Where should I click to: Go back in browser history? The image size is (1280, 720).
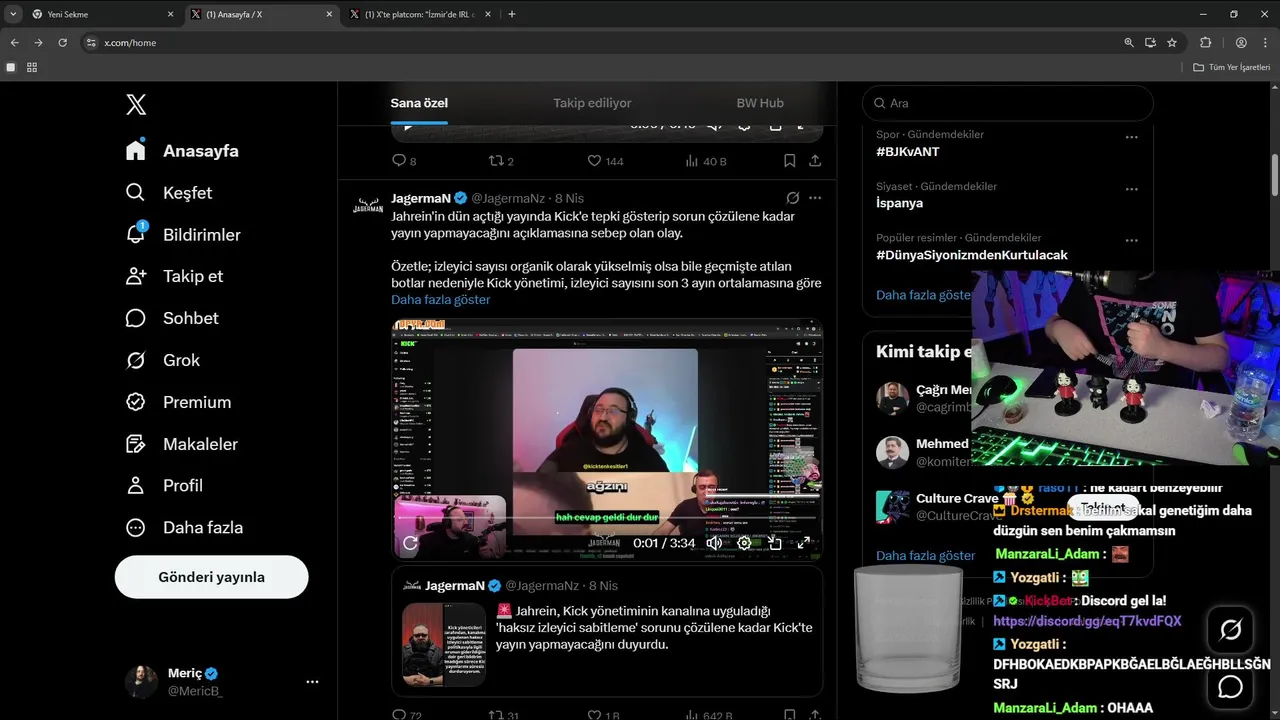pos(14,43)
